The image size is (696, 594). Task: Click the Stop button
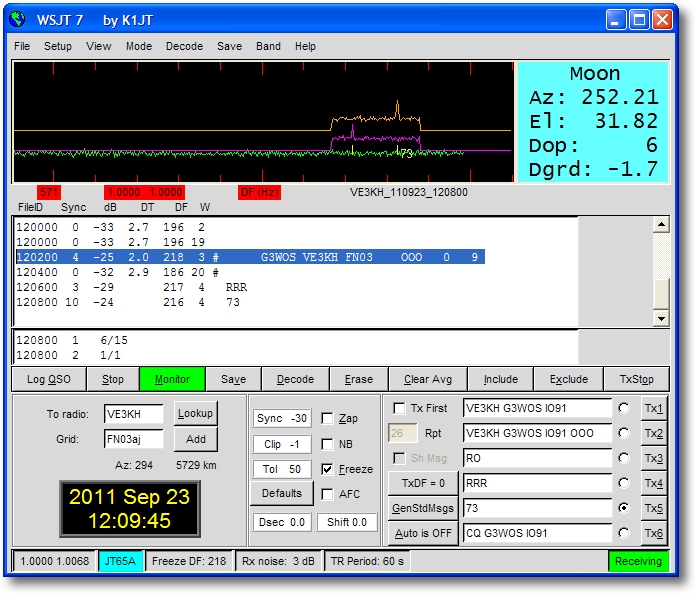113,380
